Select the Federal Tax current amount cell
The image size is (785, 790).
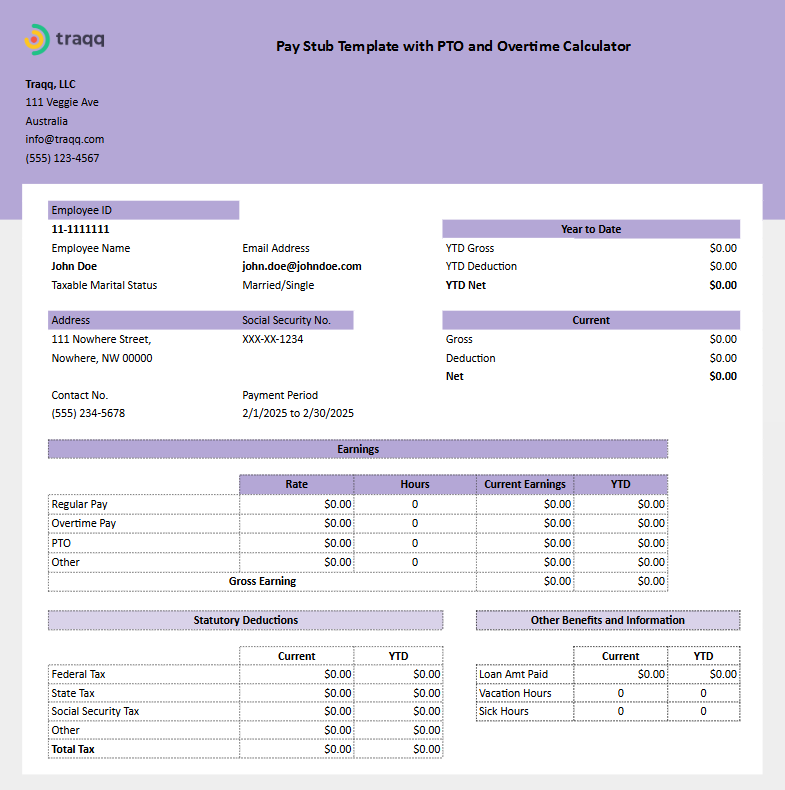(296, 674)
